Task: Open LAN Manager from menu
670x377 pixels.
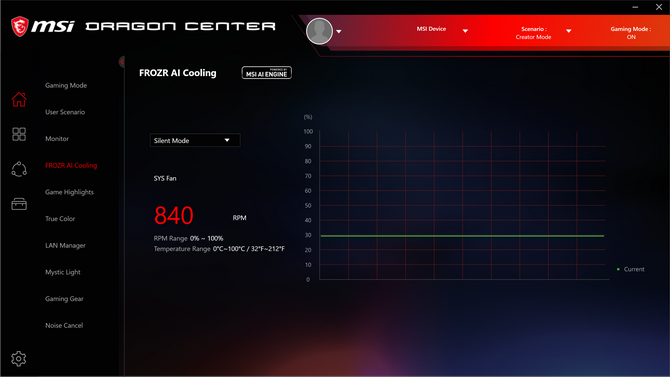Action: tap(65, 245)
